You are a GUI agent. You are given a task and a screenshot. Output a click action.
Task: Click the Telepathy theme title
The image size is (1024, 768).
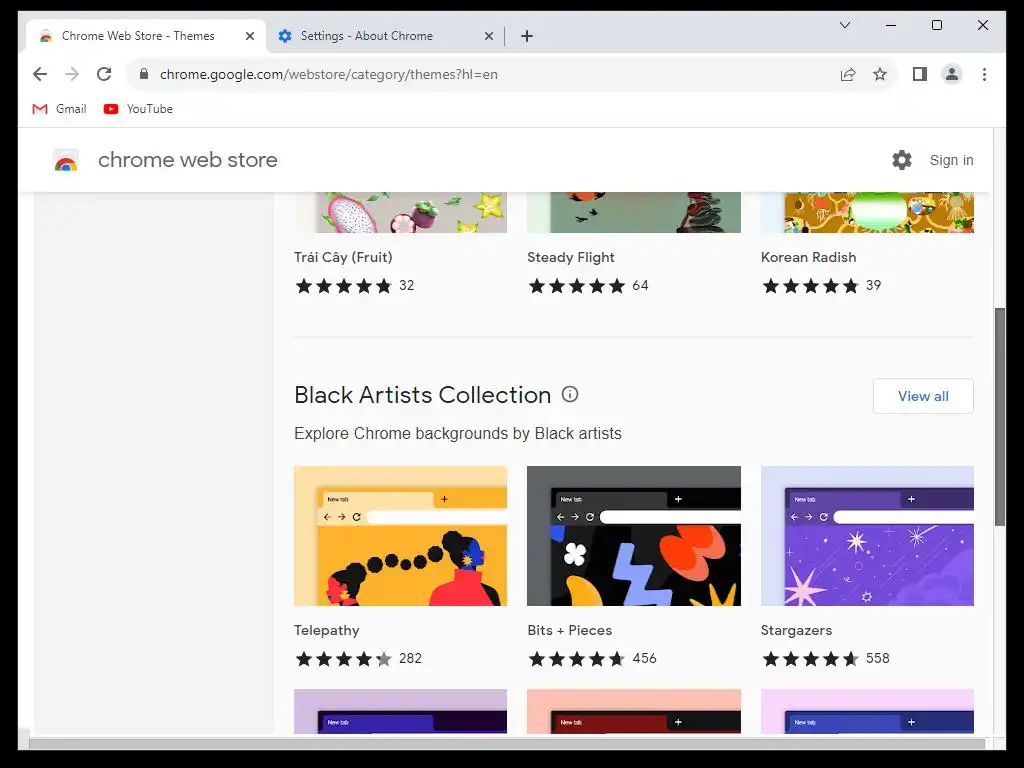point(327,630)
